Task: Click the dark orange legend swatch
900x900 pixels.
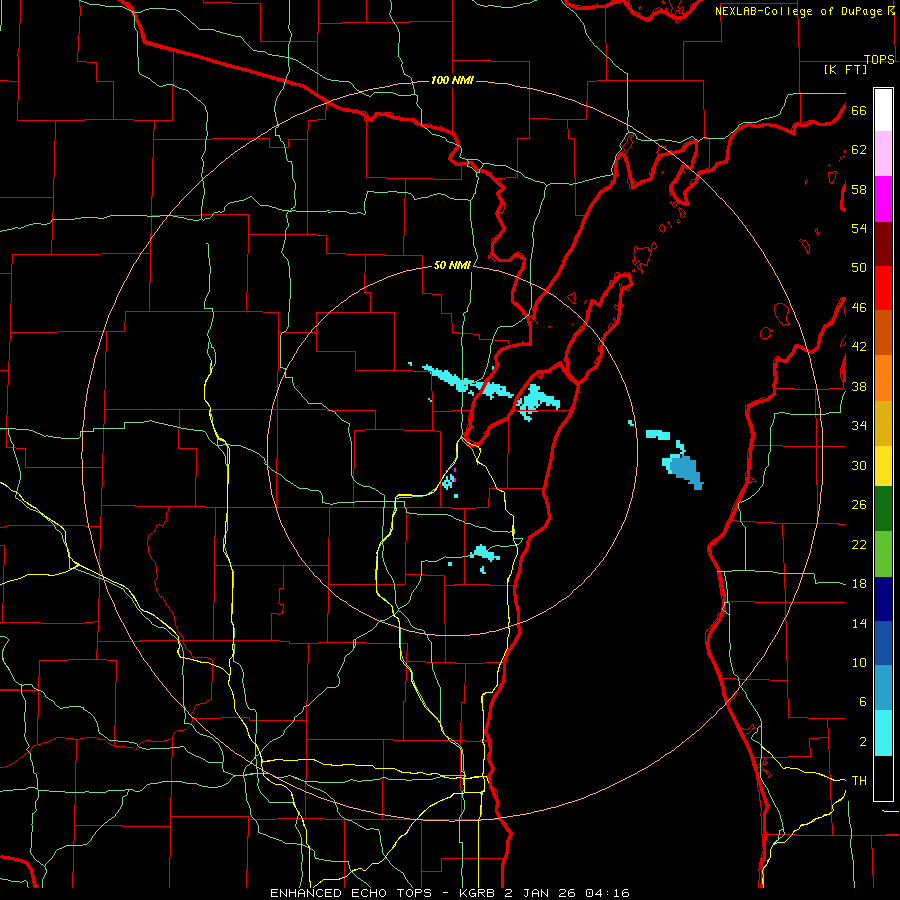Action: pyautogui.click(x=883, y=332)
